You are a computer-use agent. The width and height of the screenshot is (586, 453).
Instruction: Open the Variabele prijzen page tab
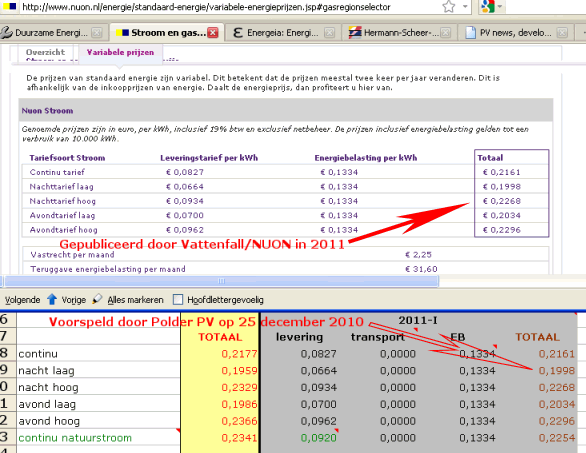click(x=120, y=52)
